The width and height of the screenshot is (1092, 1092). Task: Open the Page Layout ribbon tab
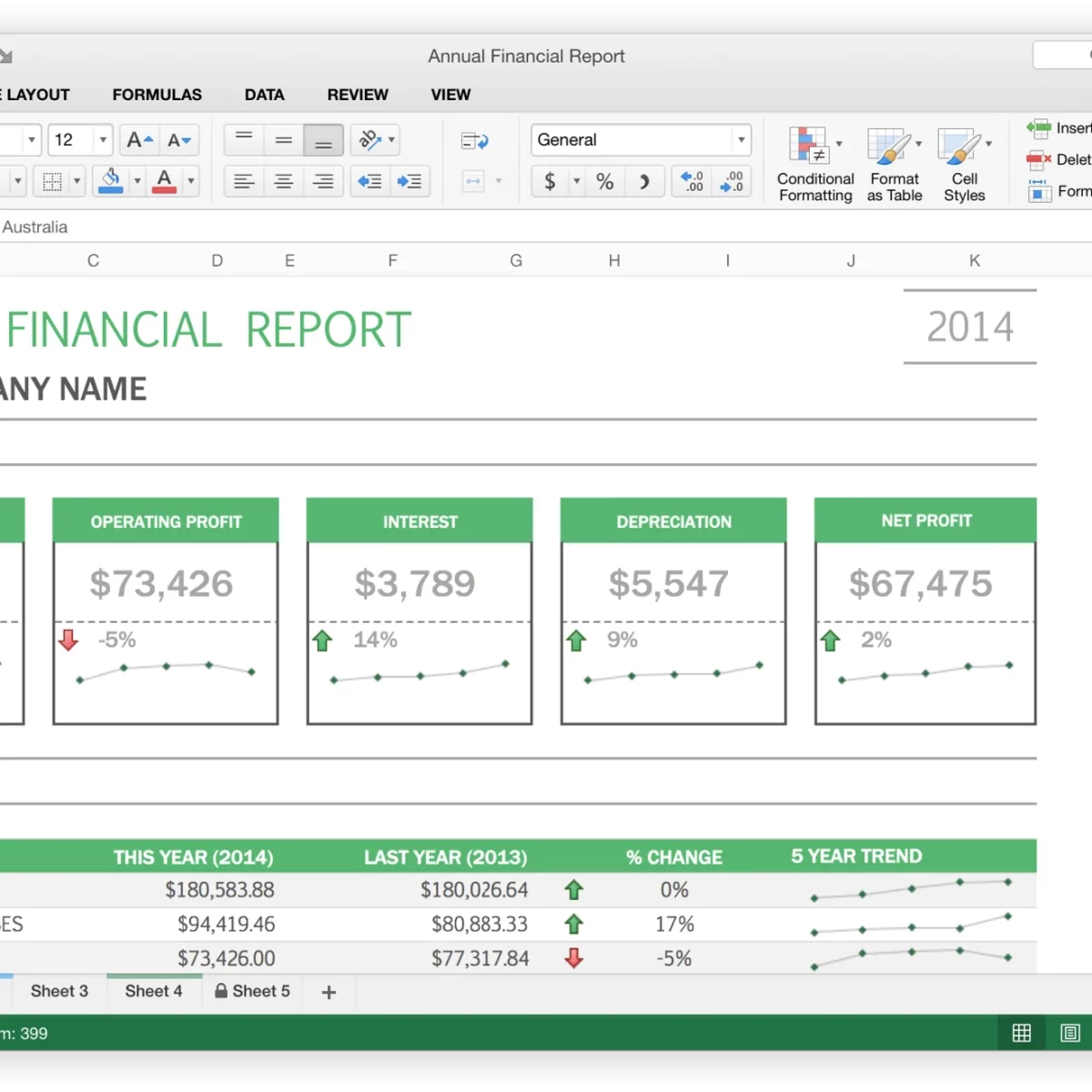[x=35, y=95]
